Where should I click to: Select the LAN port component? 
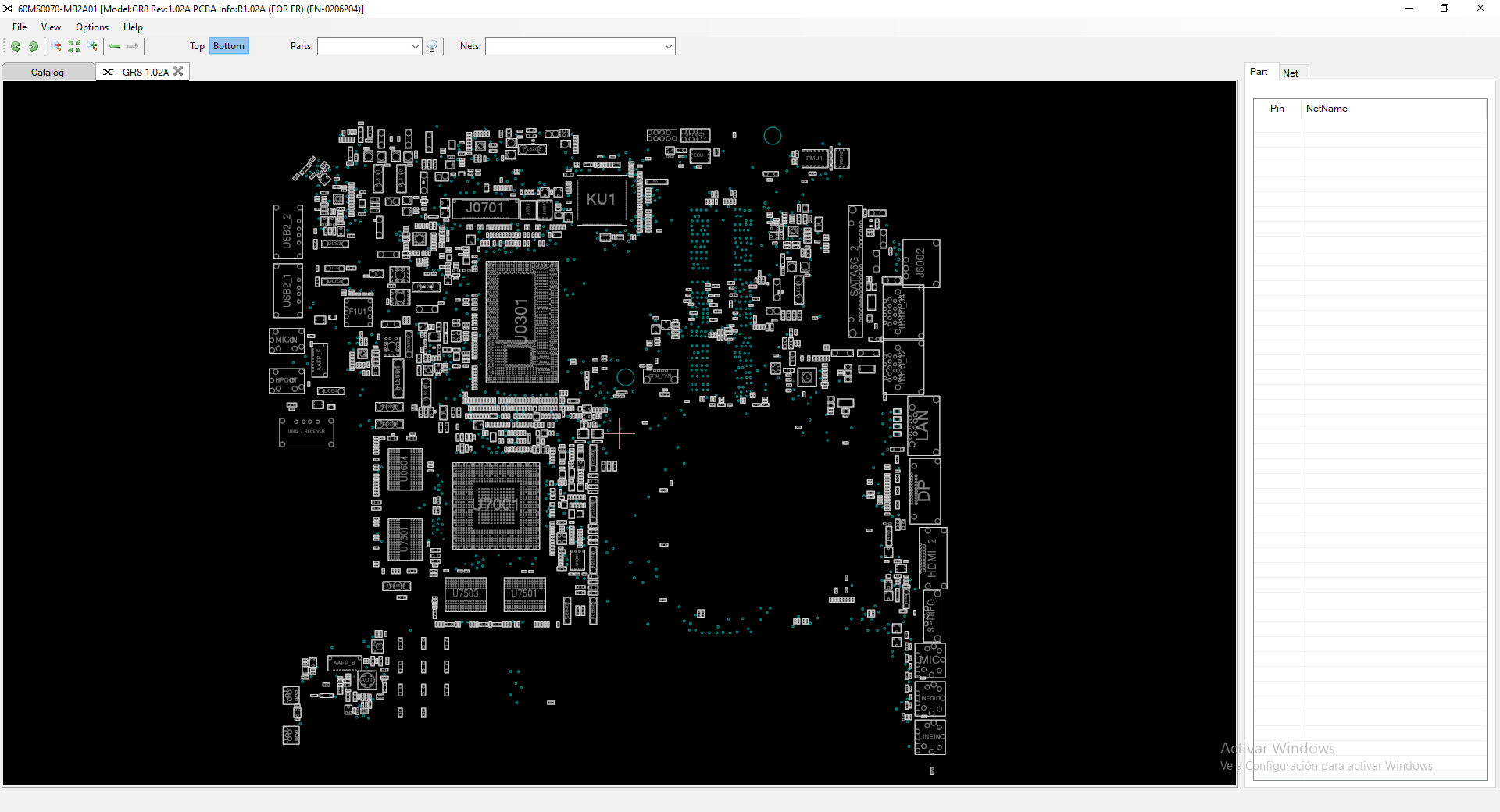tap(923, 426)
